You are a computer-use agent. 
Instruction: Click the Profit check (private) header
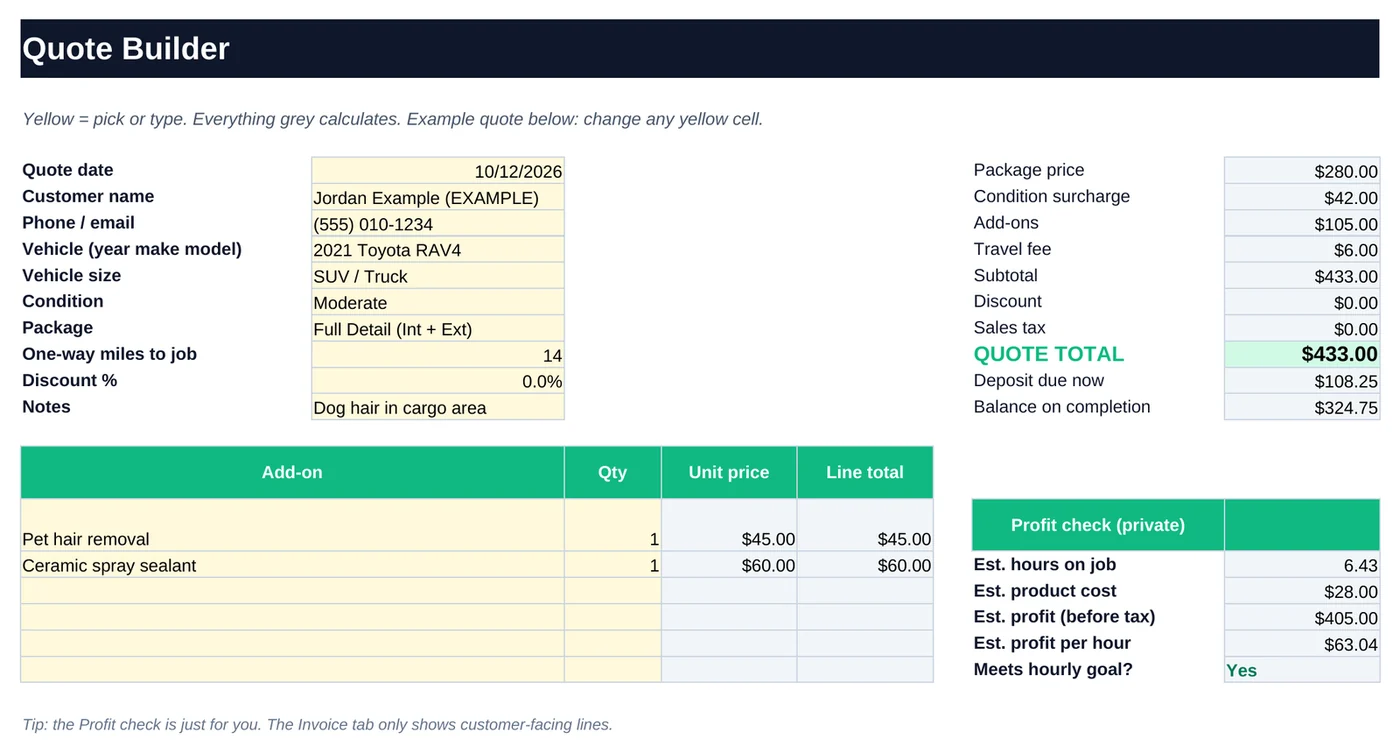(x=1098, y=525)
